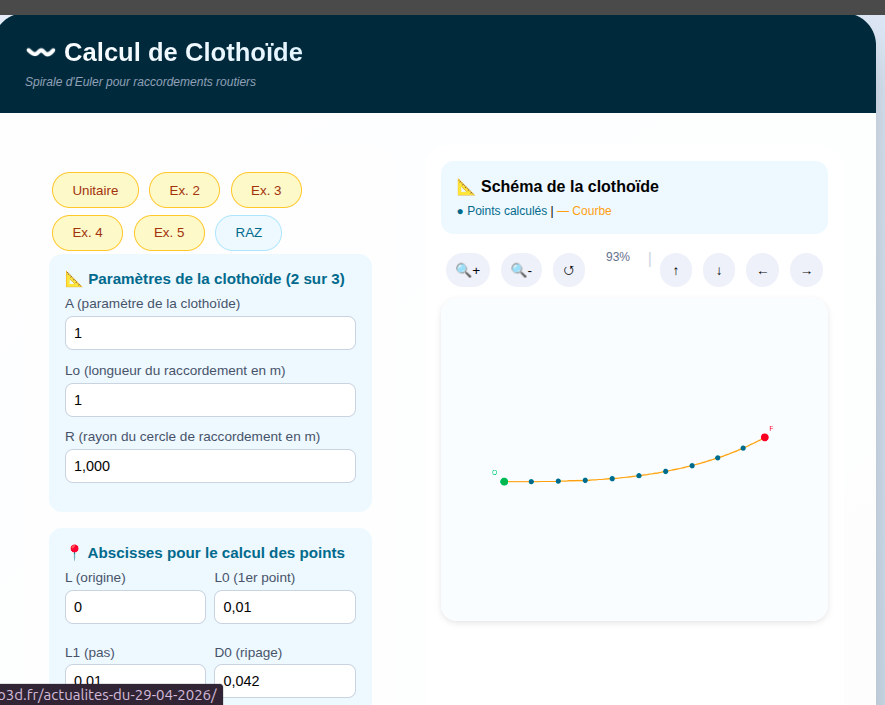Edit the A clothoid parameter field
This screenshot has height=705, width=885.
point(210,333)
